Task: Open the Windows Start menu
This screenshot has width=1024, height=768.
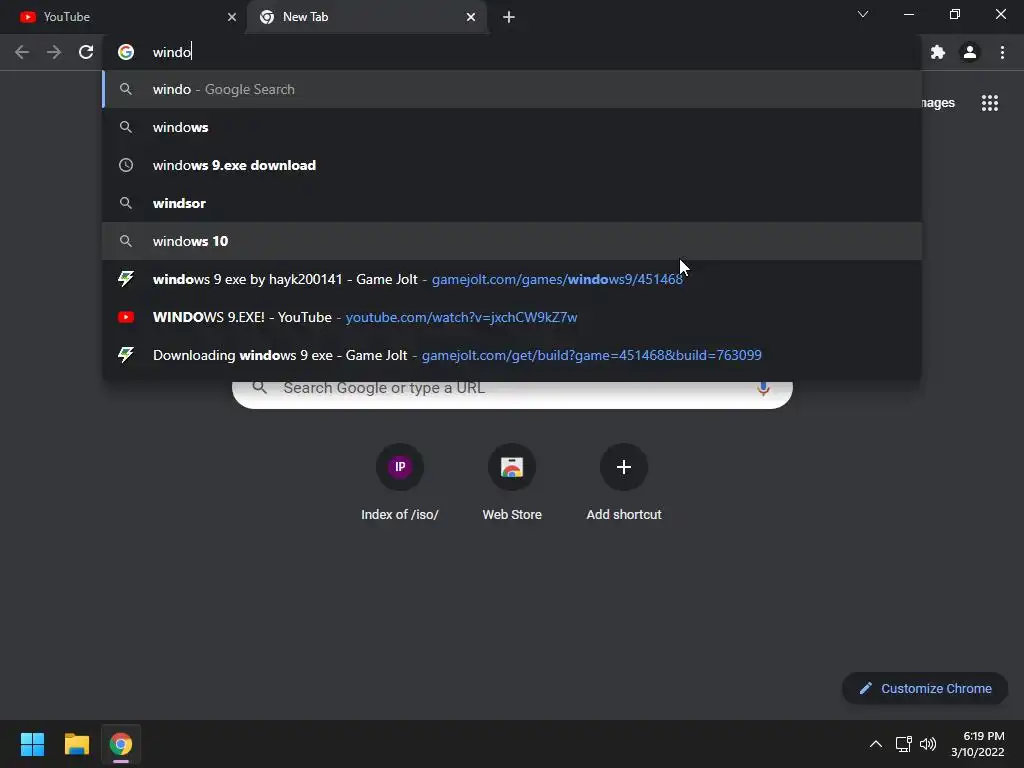Action: pos(32,744)
